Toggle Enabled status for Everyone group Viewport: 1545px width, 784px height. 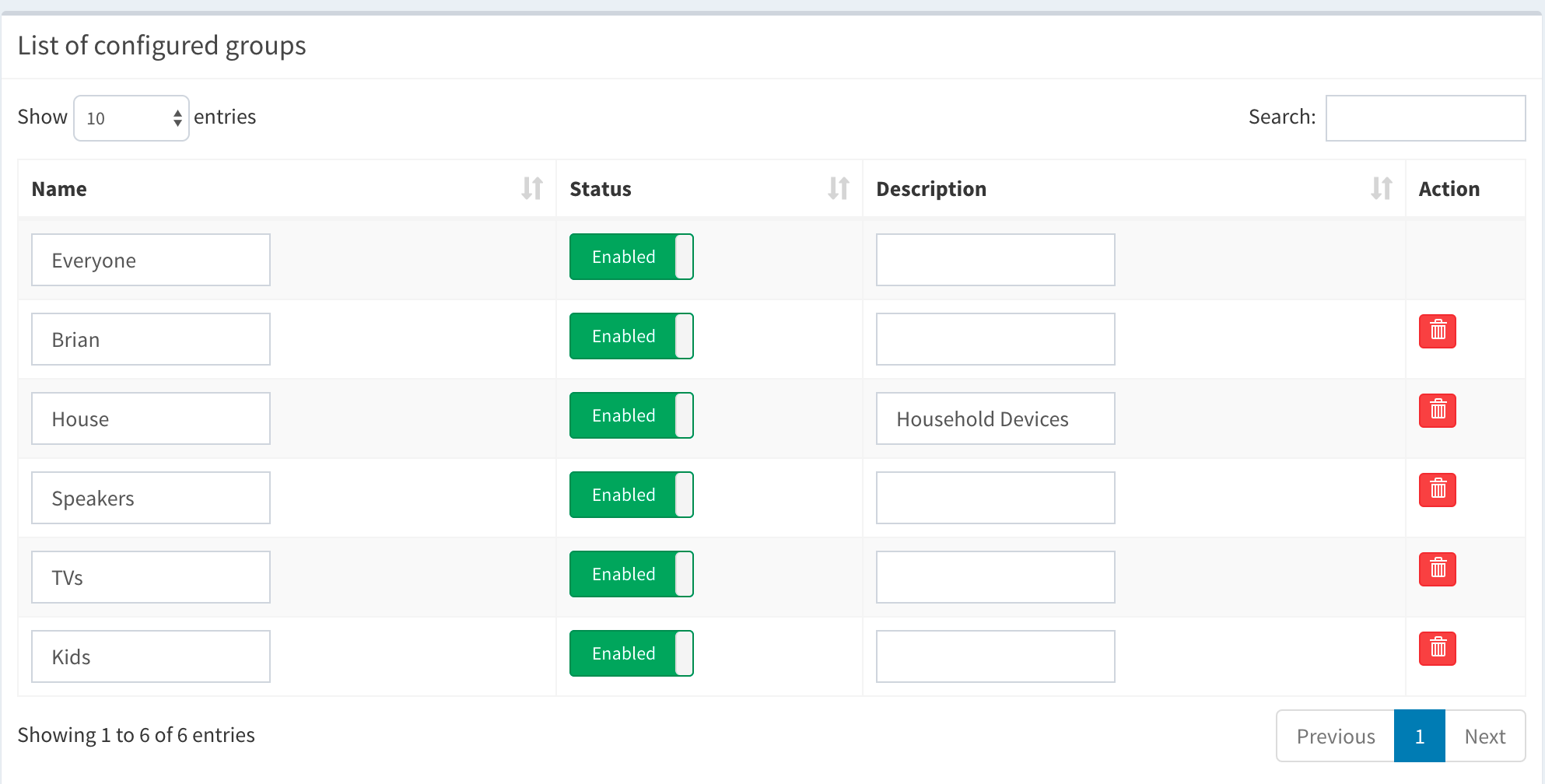pos(631,257)
